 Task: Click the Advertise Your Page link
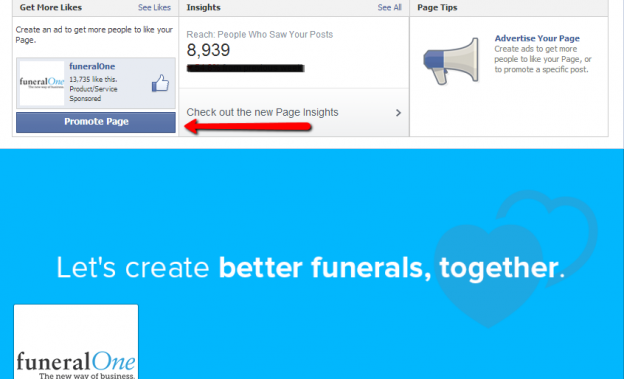point(537,39)
